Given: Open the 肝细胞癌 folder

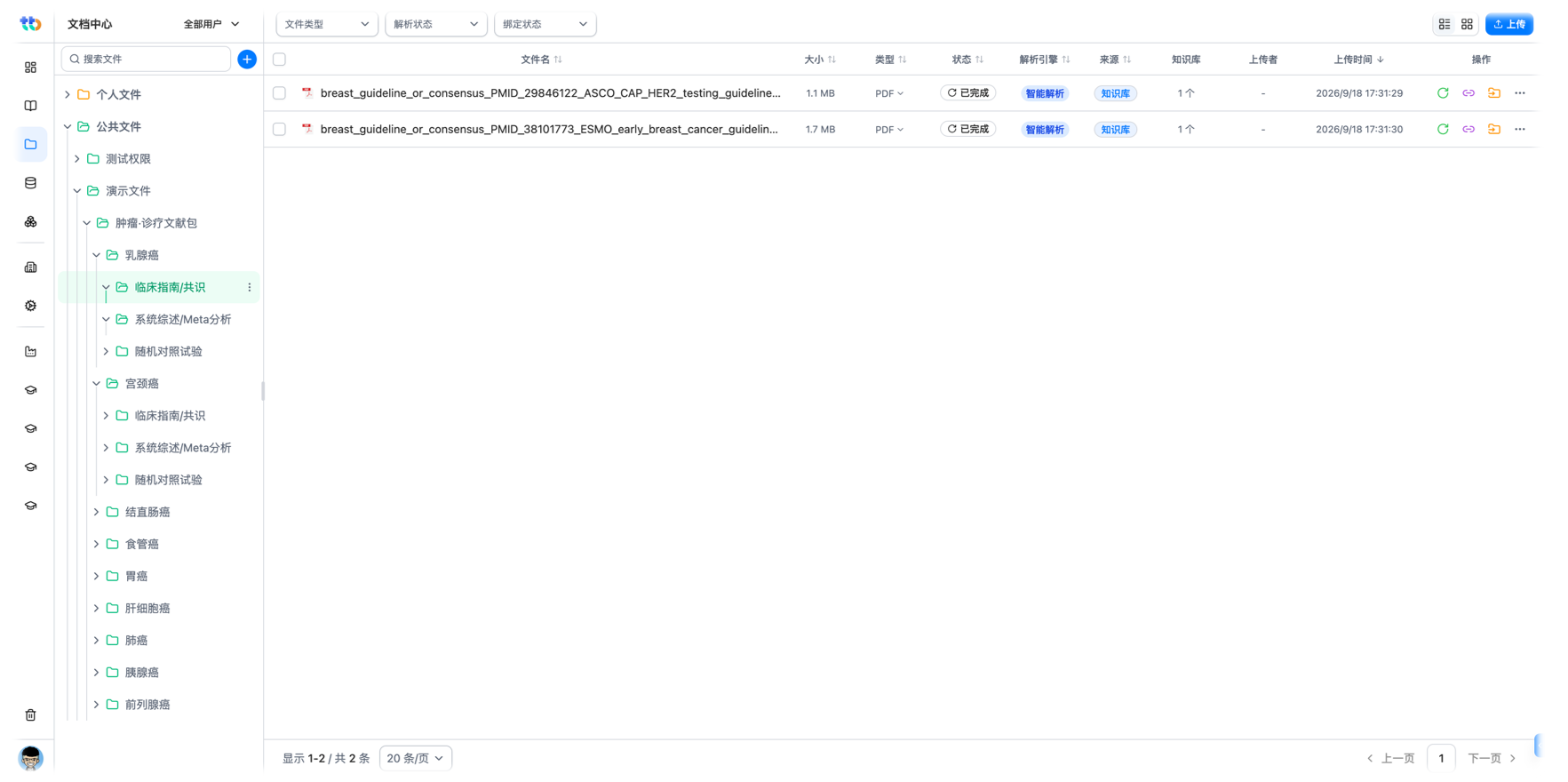Looking at the screenshot, I should pyautogui.click(x=147, y=609).
